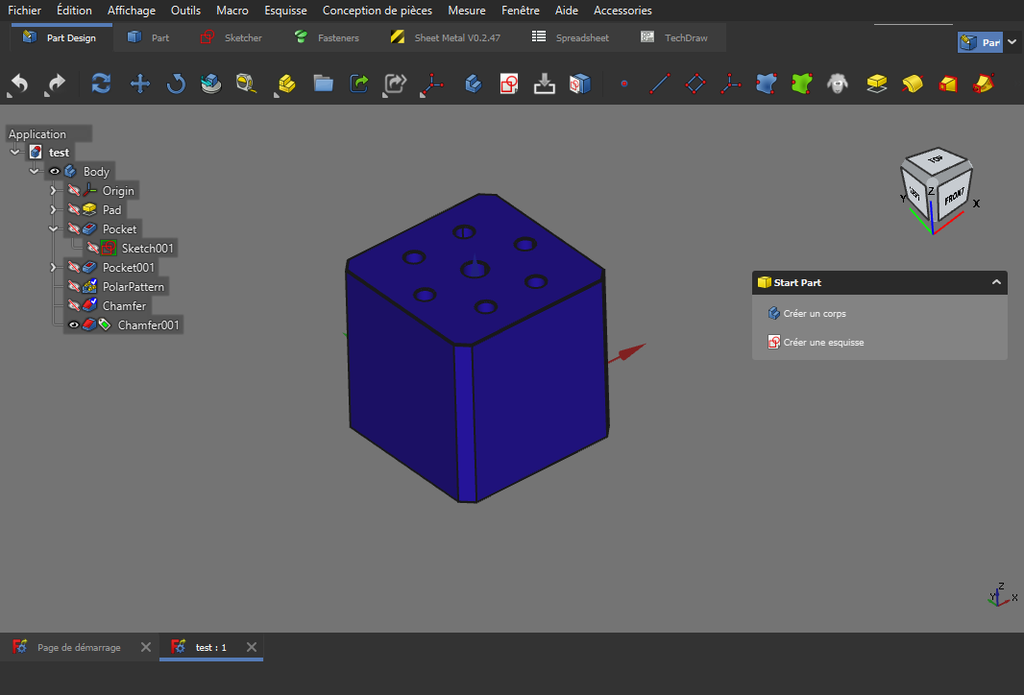Click the undo arrow in the toolbar

(x=18, y=85)
